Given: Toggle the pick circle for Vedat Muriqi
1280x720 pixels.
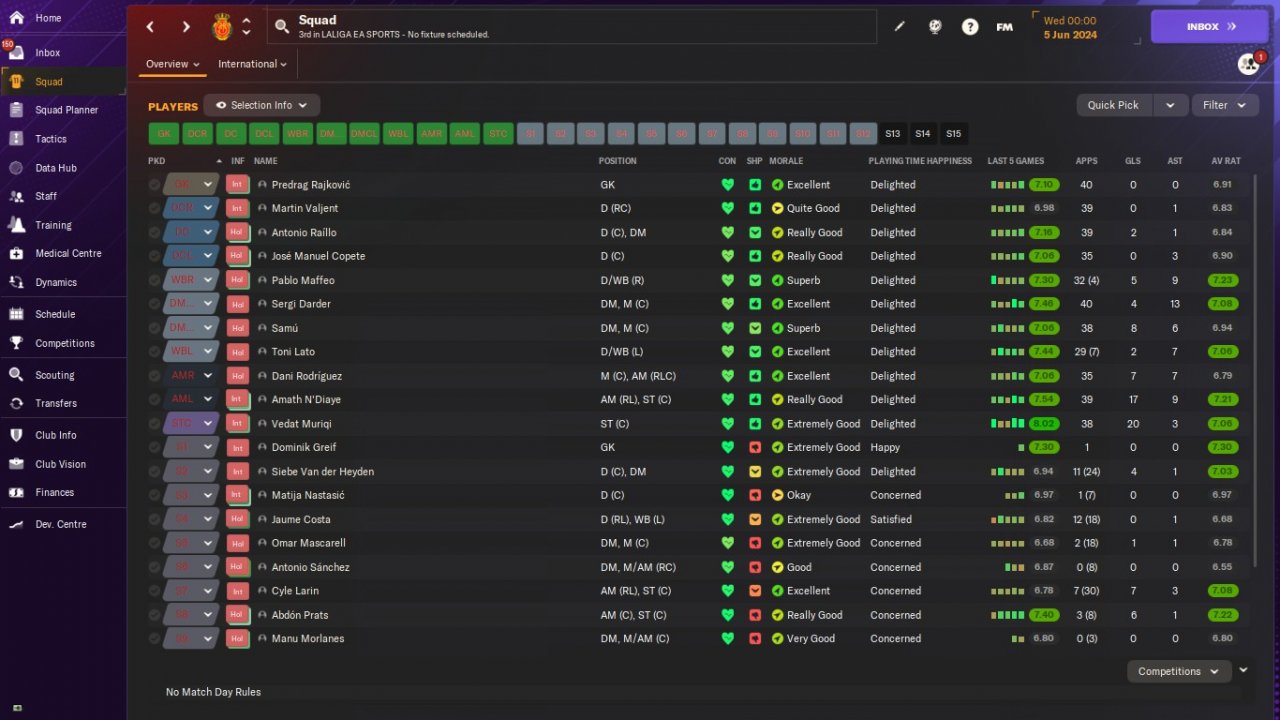Looking at the screenshot, I should [x=154, y=424].
